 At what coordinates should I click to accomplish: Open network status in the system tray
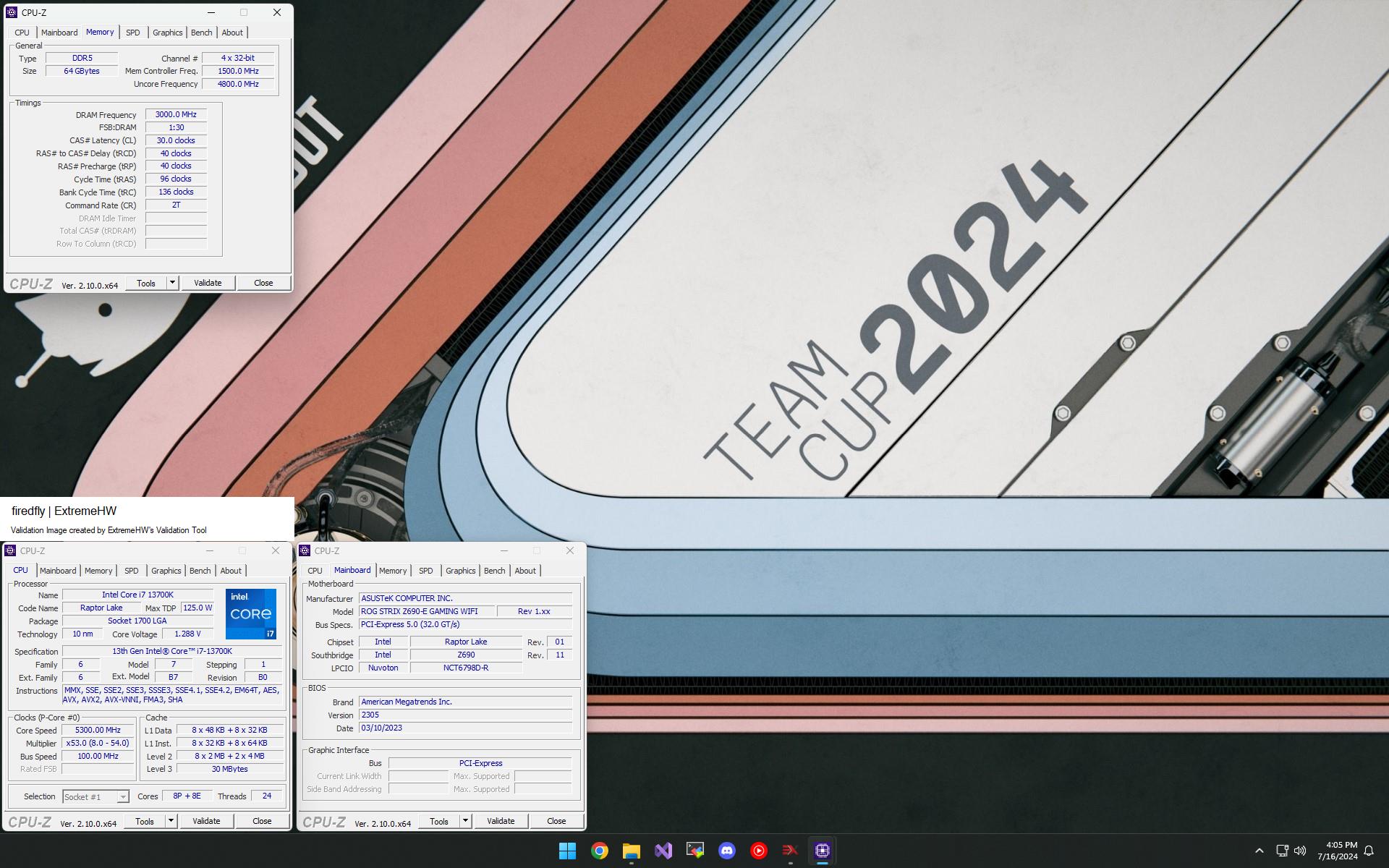[x=1282, y=851]
